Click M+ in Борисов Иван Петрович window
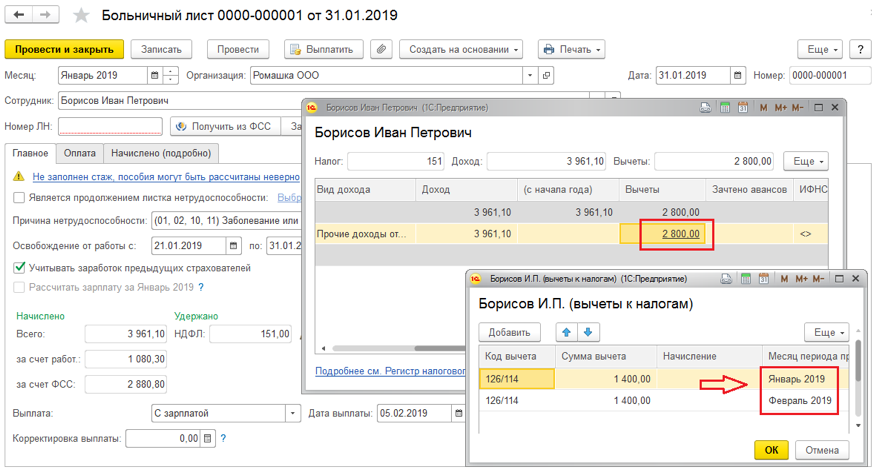Image resolution: width=872 pixels, height=472 pixels. tap(780, 108)
